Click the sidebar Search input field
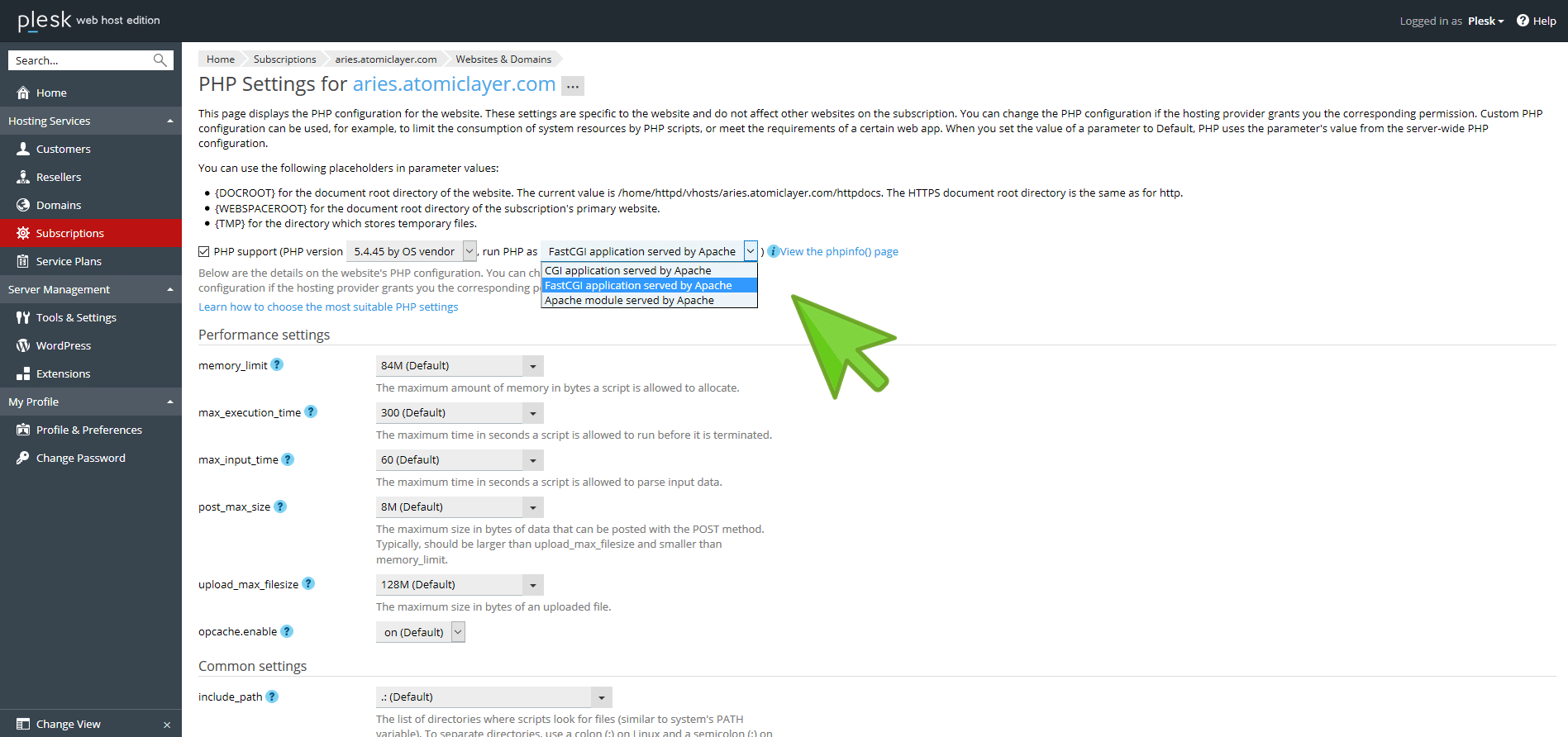 pyautogui.click(x=80, y=60)
